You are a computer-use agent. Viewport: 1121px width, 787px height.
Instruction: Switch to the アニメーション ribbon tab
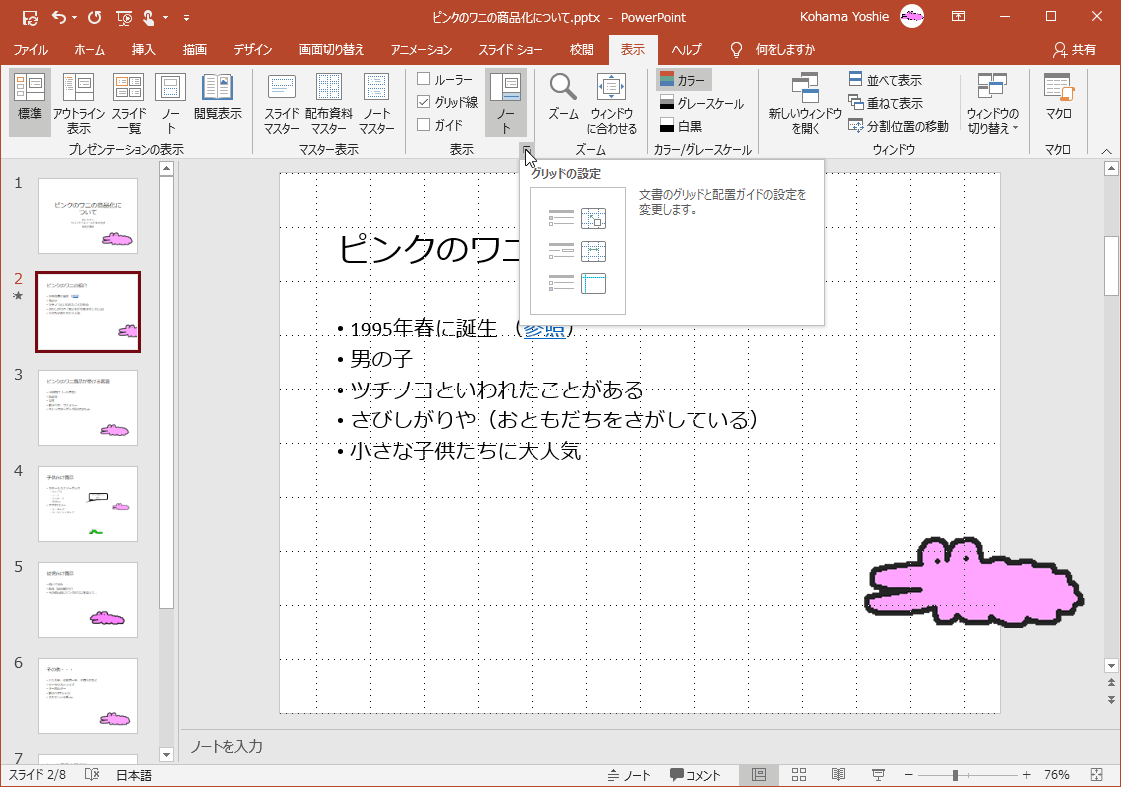(421, 49)
